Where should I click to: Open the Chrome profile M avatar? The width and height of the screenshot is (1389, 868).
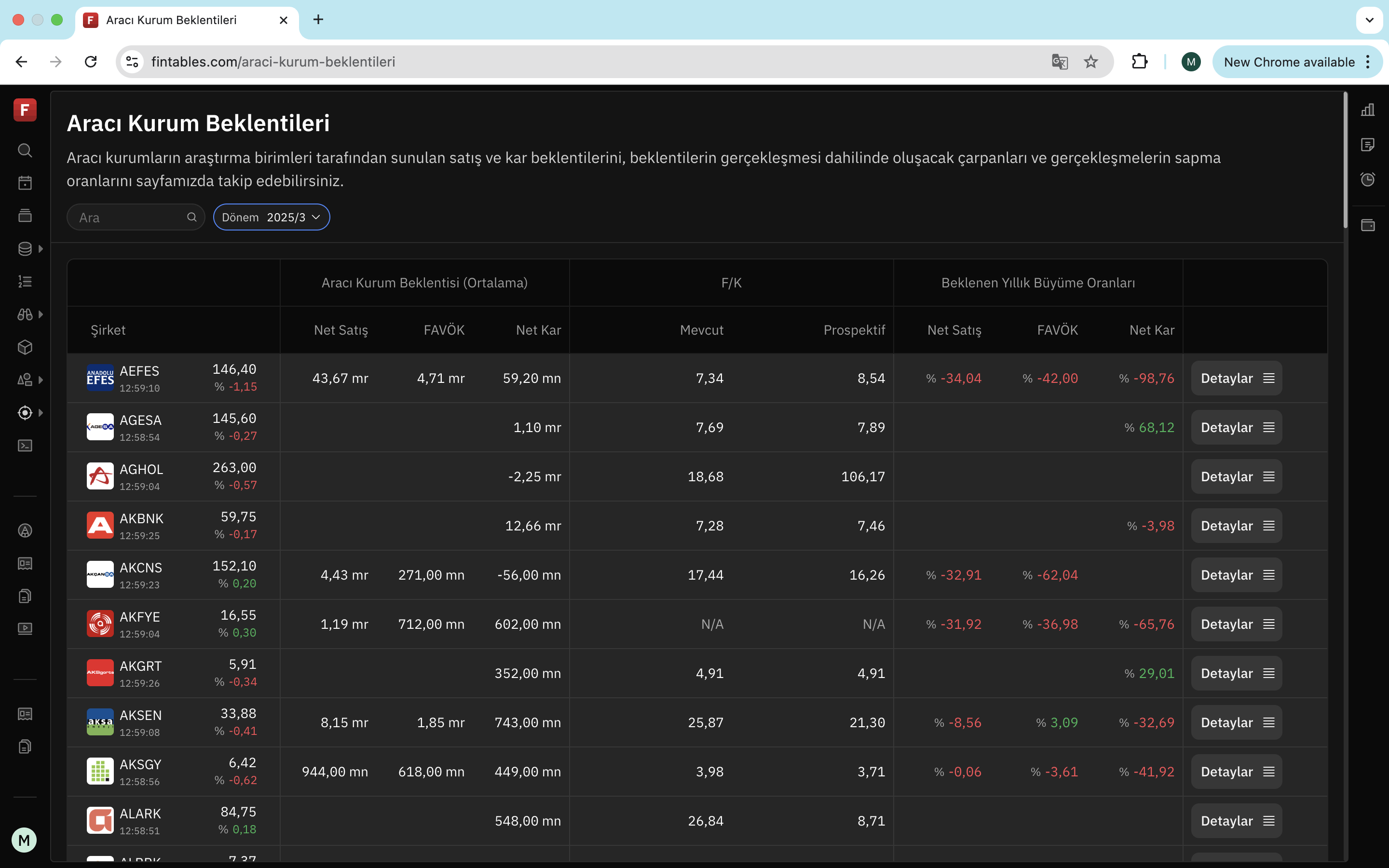click(x=1191, y=61)
